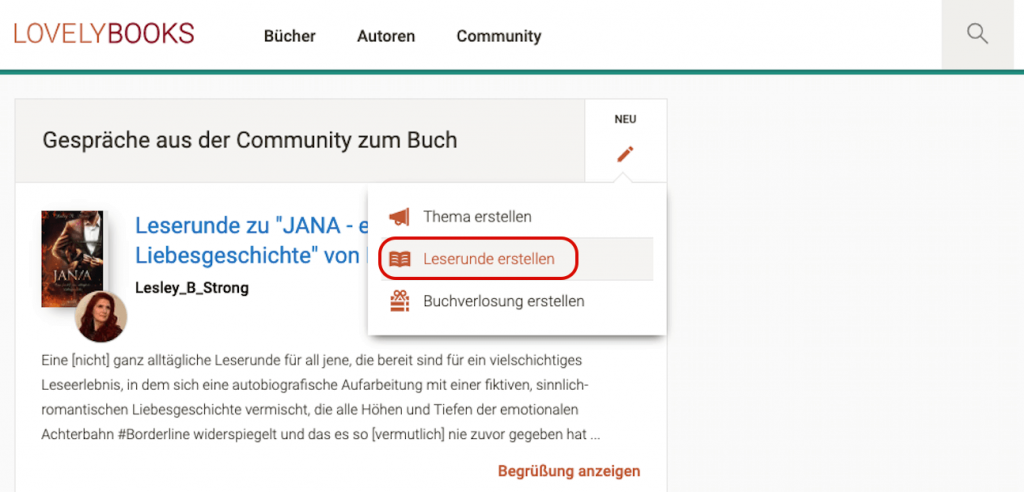This screenshot has height=492, width=1024.
Task: Click 'Gespräche aus der Community zum Buch' heading
Action: coord(249,140)
